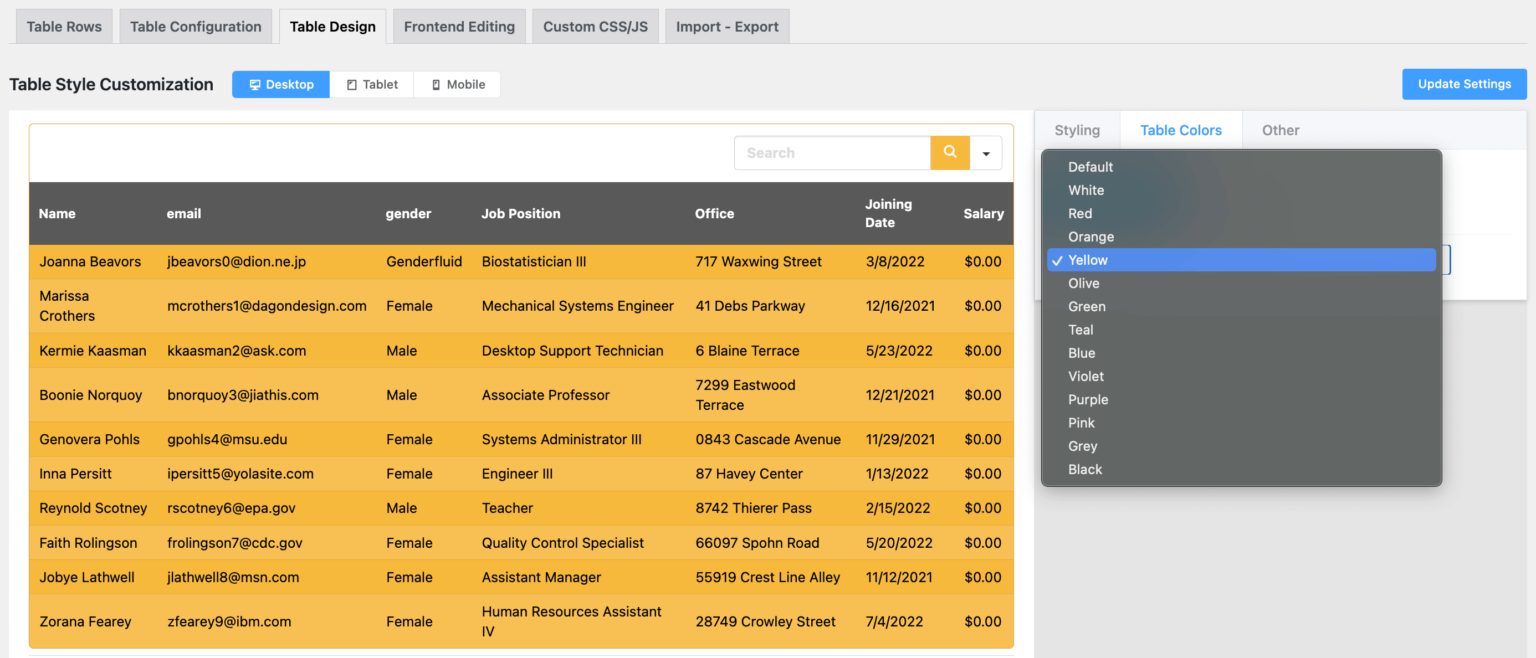The height and width of the screenshot is (658, 1536).
Task: Open the caret dropdown beside search button
Action: [986, 154]
